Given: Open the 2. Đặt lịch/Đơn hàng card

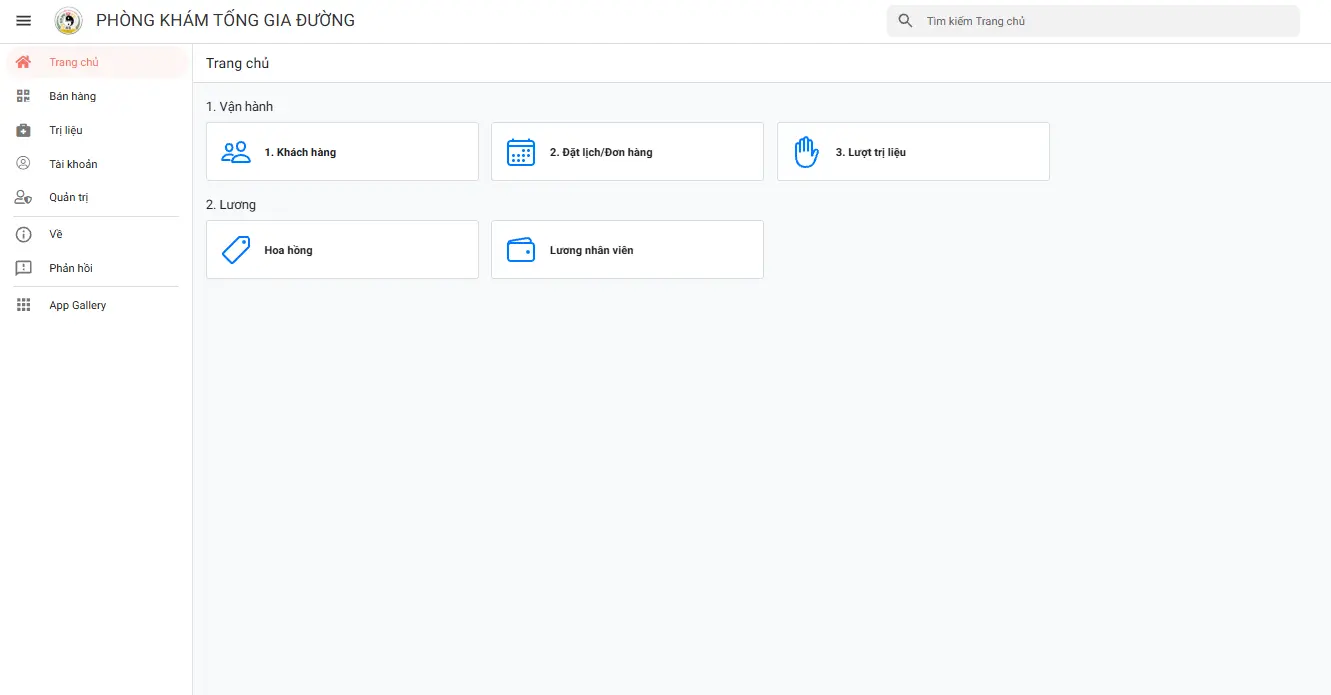Looking at the screenshot, I should point(627,152).
